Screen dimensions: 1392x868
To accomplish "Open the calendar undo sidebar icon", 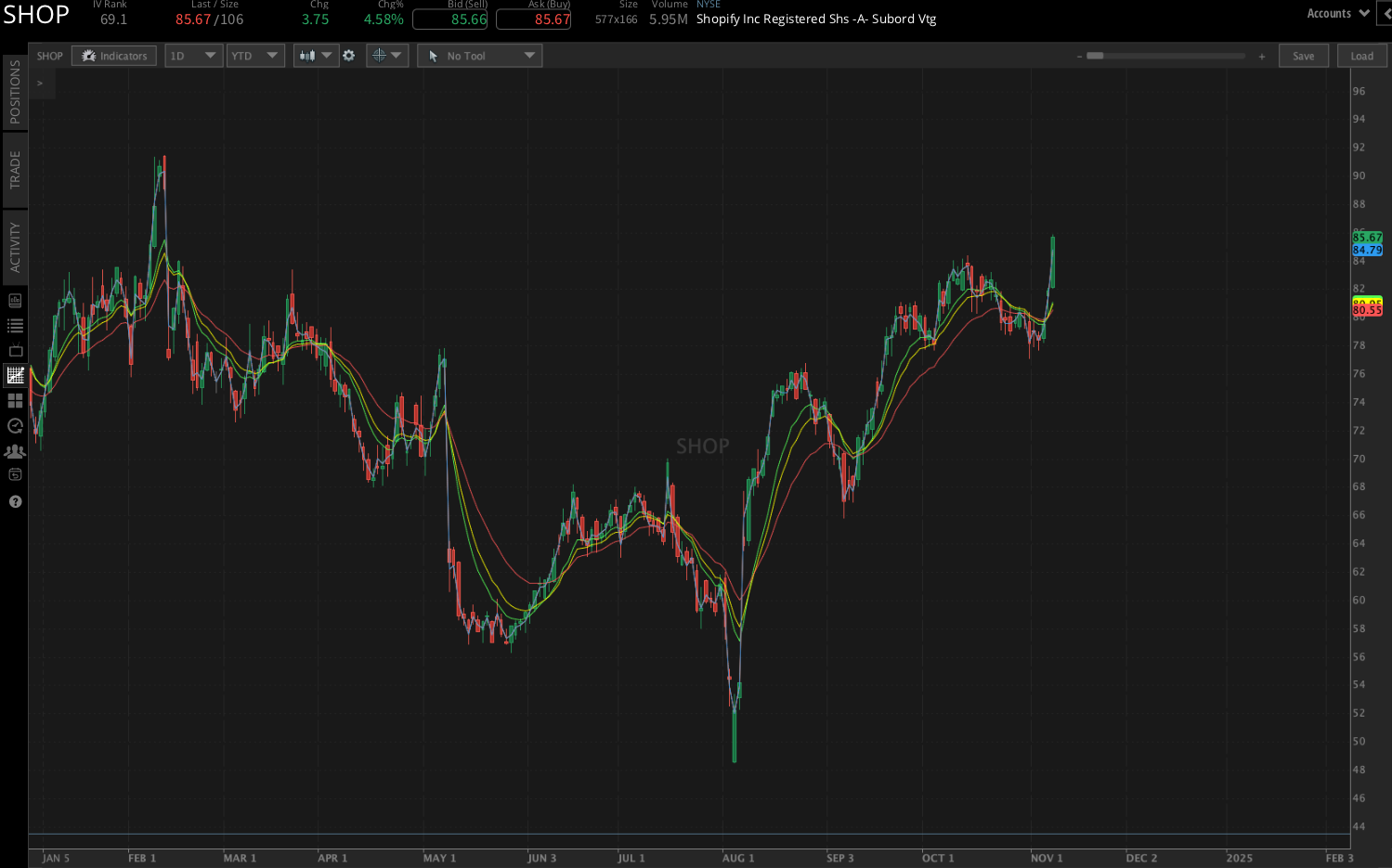I will click(15, 475).
